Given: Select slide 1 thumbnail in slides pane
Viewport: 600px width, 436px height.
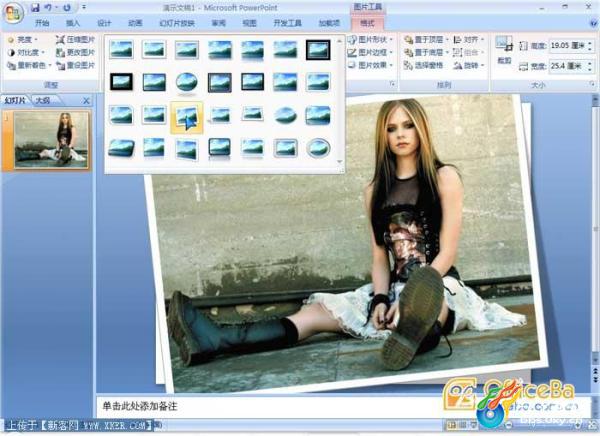Looking at the screenshot, I should pos(52,139).
